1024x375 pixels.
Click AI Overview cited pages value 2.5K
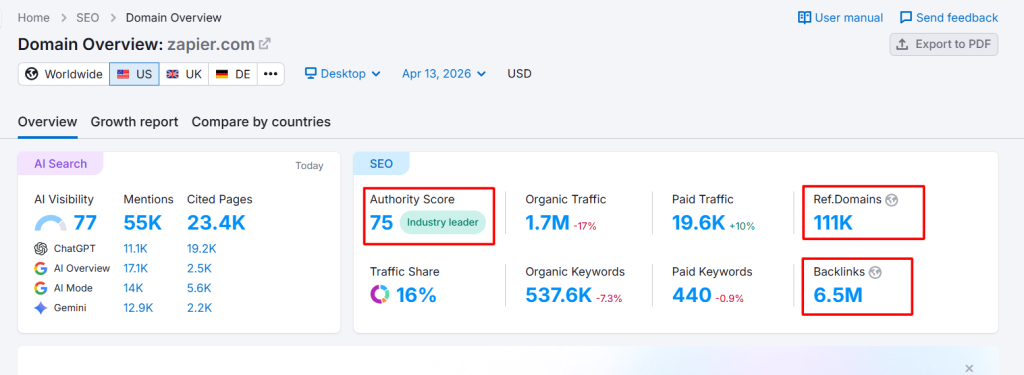[199, 269]
